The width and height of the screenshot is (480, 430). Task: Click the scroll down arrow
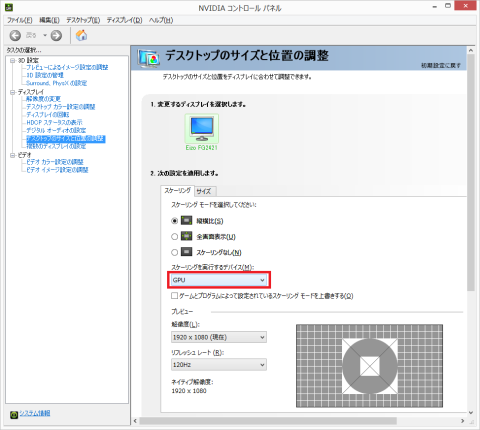pos(471,413)
